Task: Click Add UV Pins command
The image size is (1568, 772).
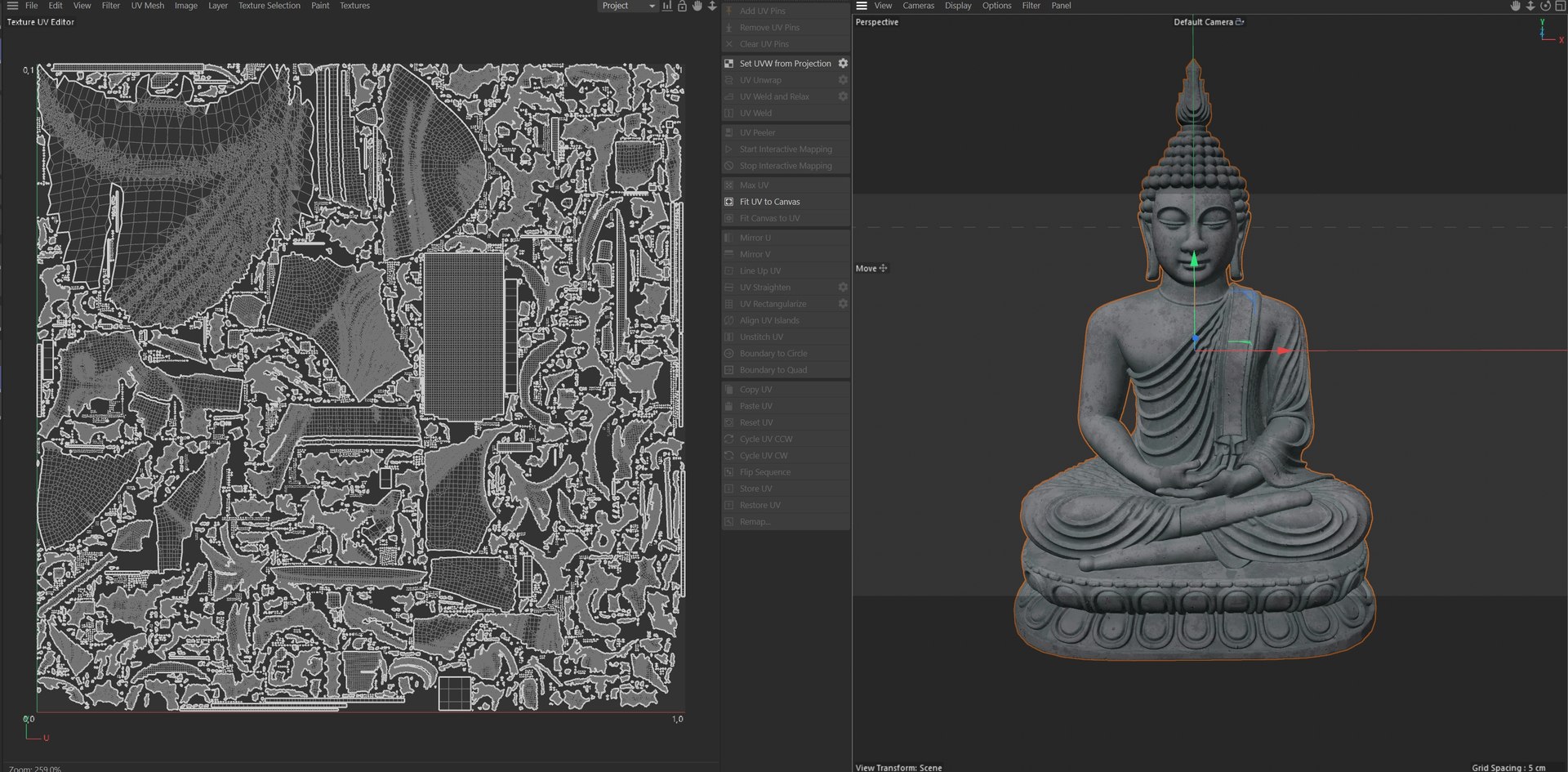Action: pyautogui.click(x=785, y=11)
